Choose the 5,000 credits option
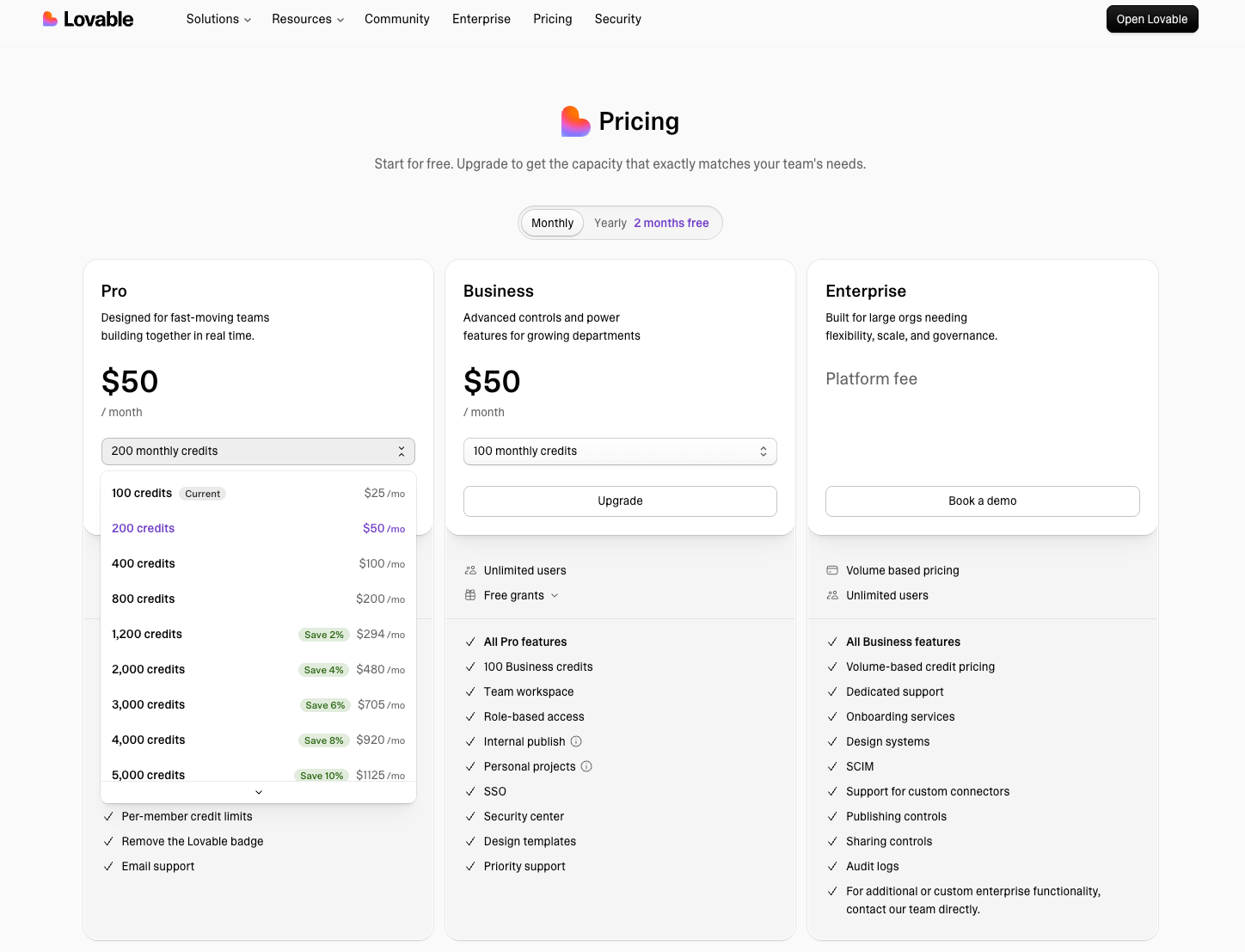The image size is (1245, 952). tap(258, 771)
